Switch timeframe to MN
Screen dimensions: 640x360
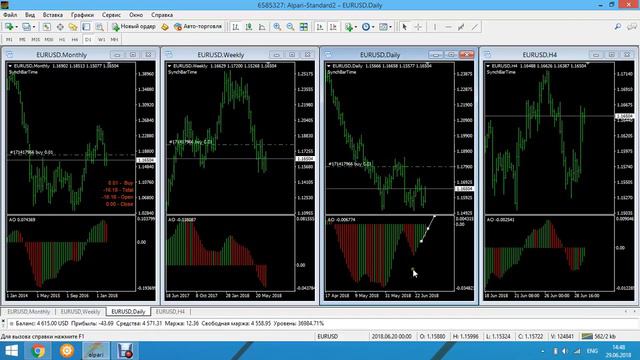pyautogui.click(x=114, y=40)
